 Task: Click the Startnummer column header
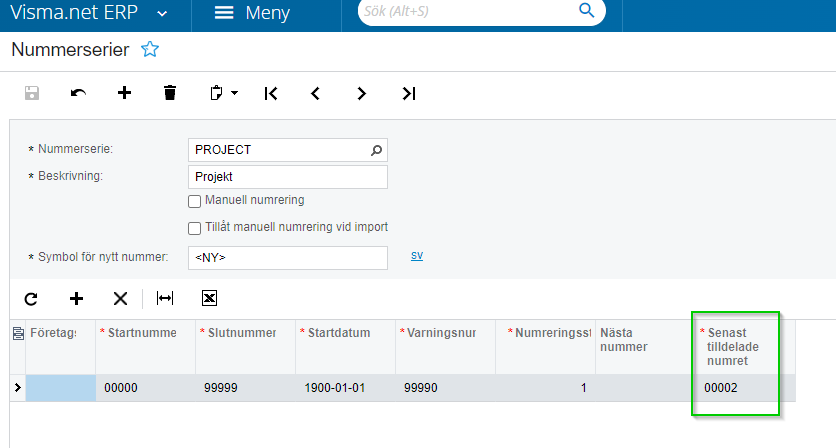coord(146,347)
